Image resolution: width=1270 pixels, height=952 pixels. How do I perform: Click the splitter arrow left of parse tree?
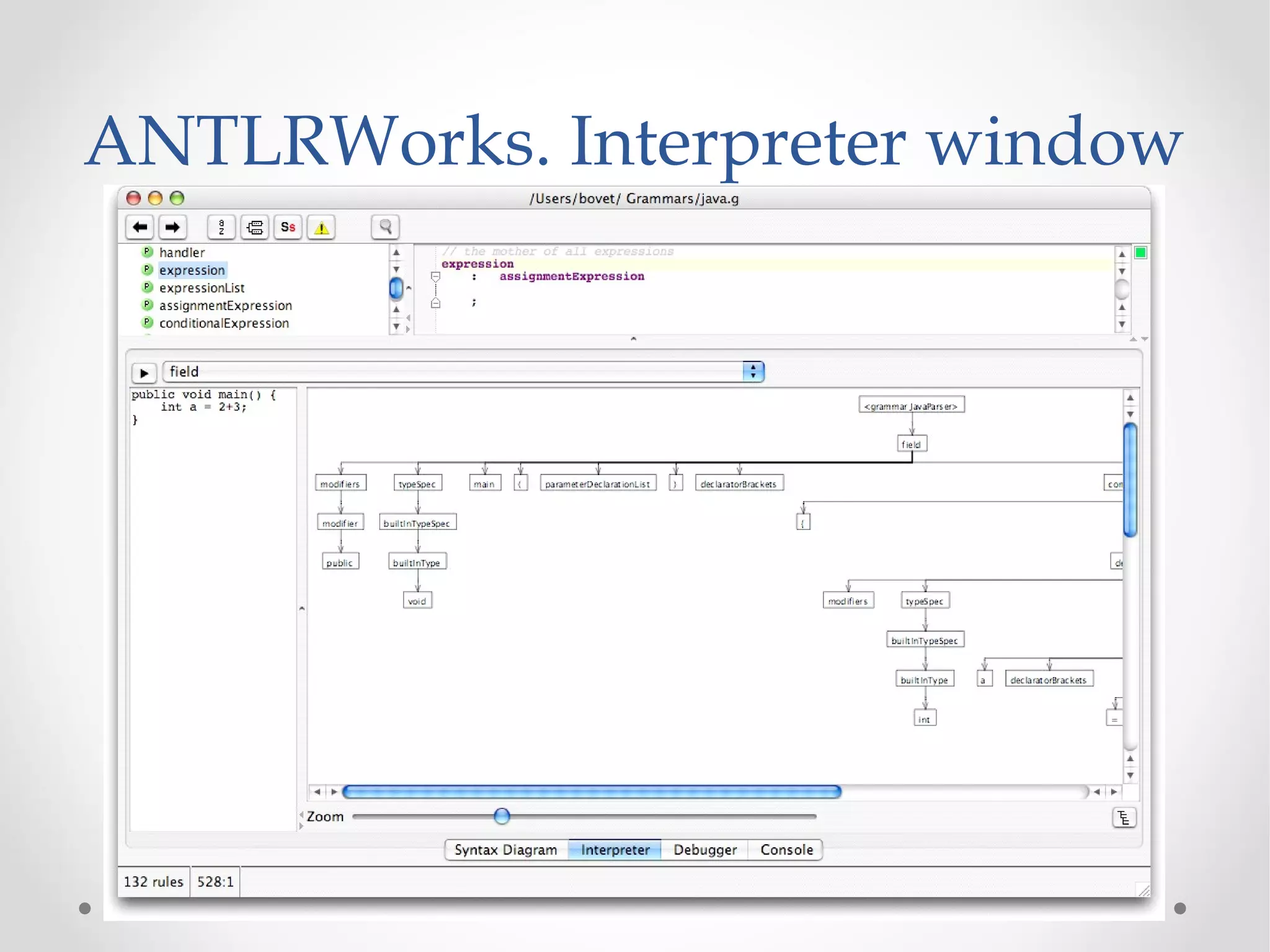click(302, 608)
